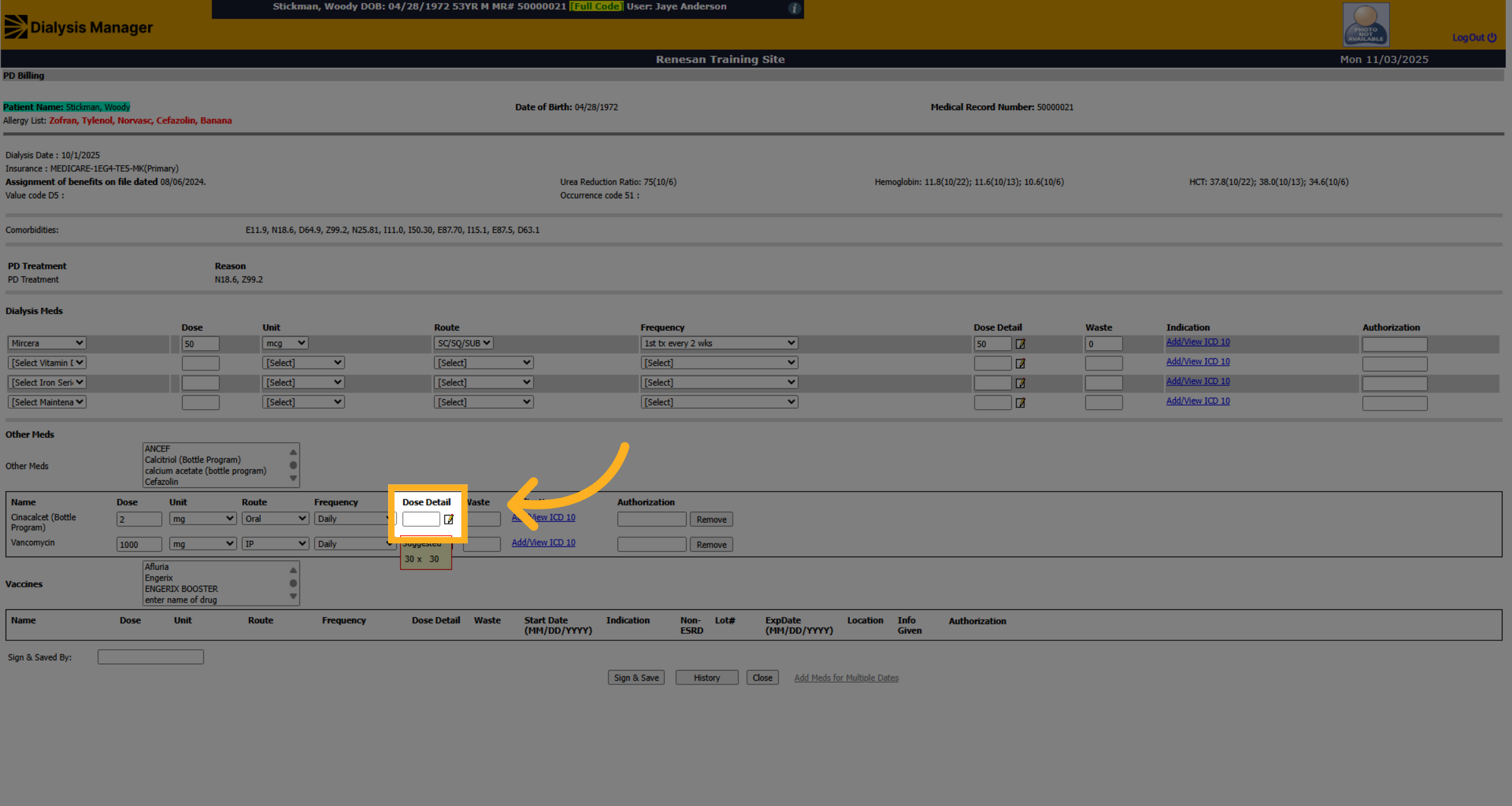Click Add/View ICD 10 for Vancomycin
Screen dimensions: 1512x806
pos(543,542)
